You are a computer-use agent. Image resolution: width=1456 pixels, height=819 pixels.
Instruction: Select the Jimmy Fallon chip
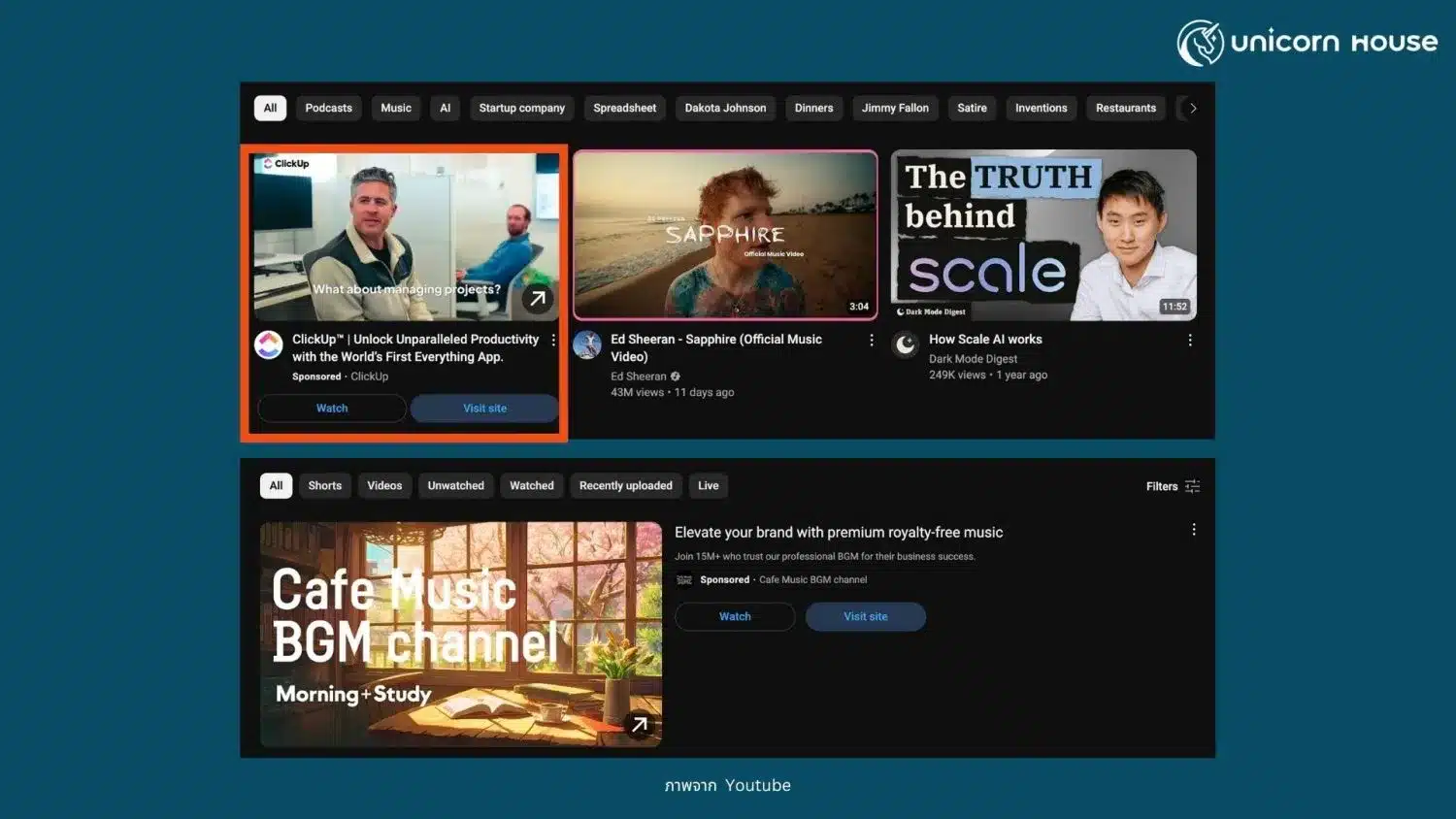[895, 108]
